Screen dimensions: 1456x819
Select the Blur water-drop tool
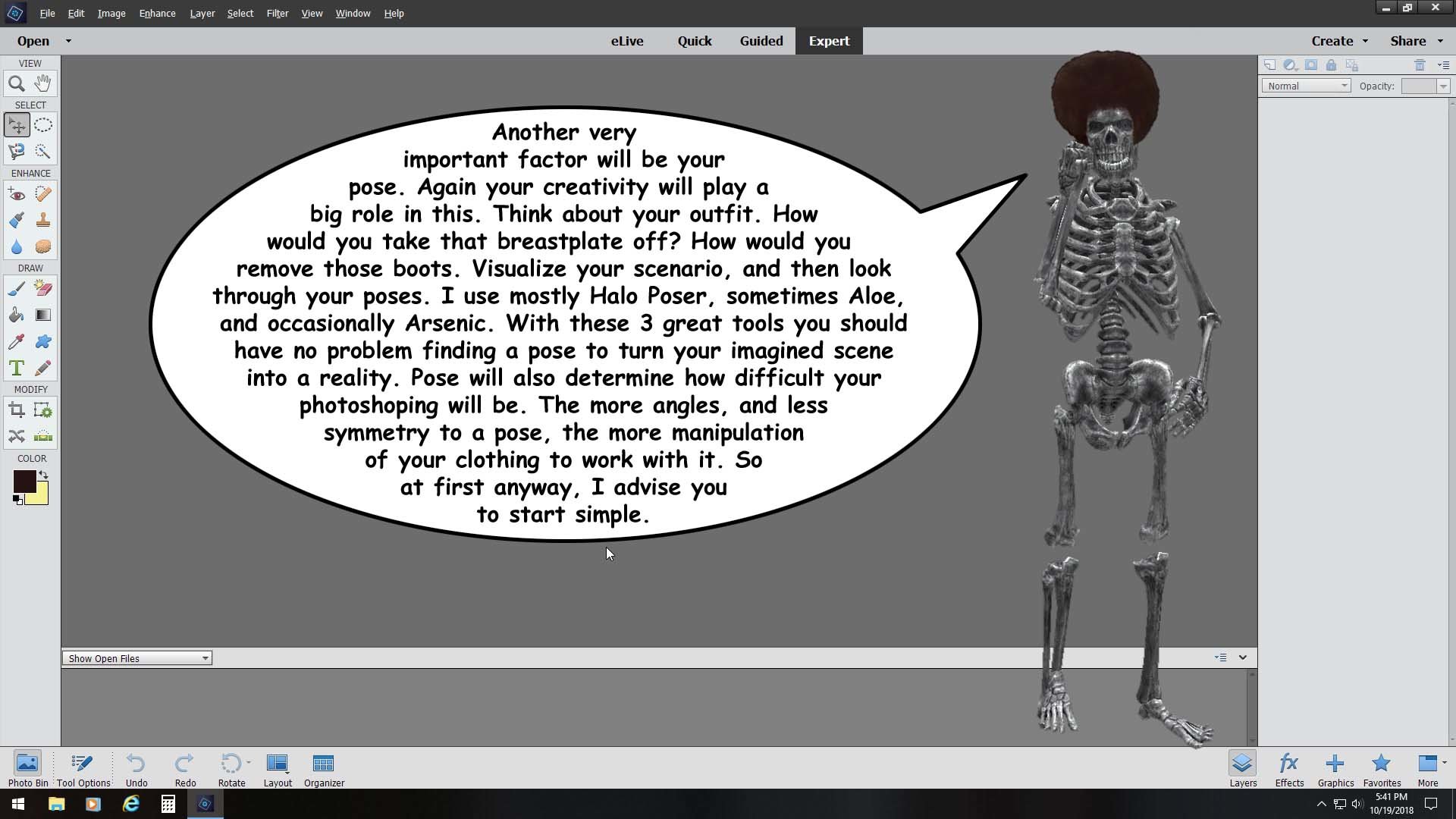click(x=17, y=246)
